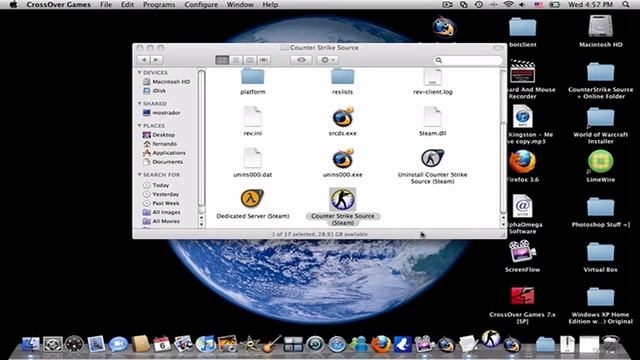The width and height of the screenshot is (640, 360).
Task: Open Wi-Fi status menu
Action: pyautogui.click(x=508, y=5)
